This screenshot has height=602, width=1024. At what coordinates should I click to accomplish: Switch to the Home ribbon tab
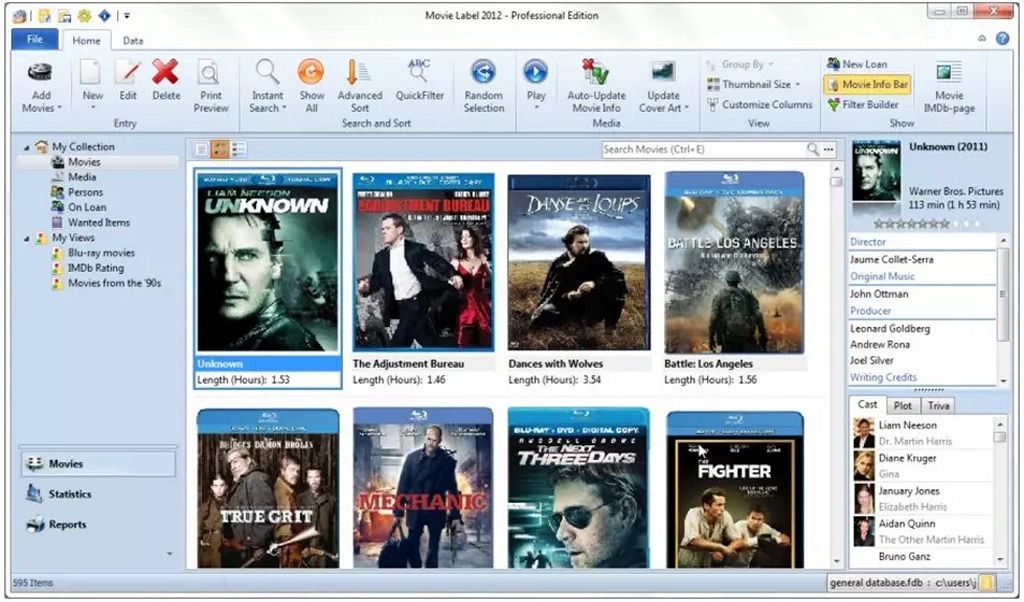click(86, 40)
